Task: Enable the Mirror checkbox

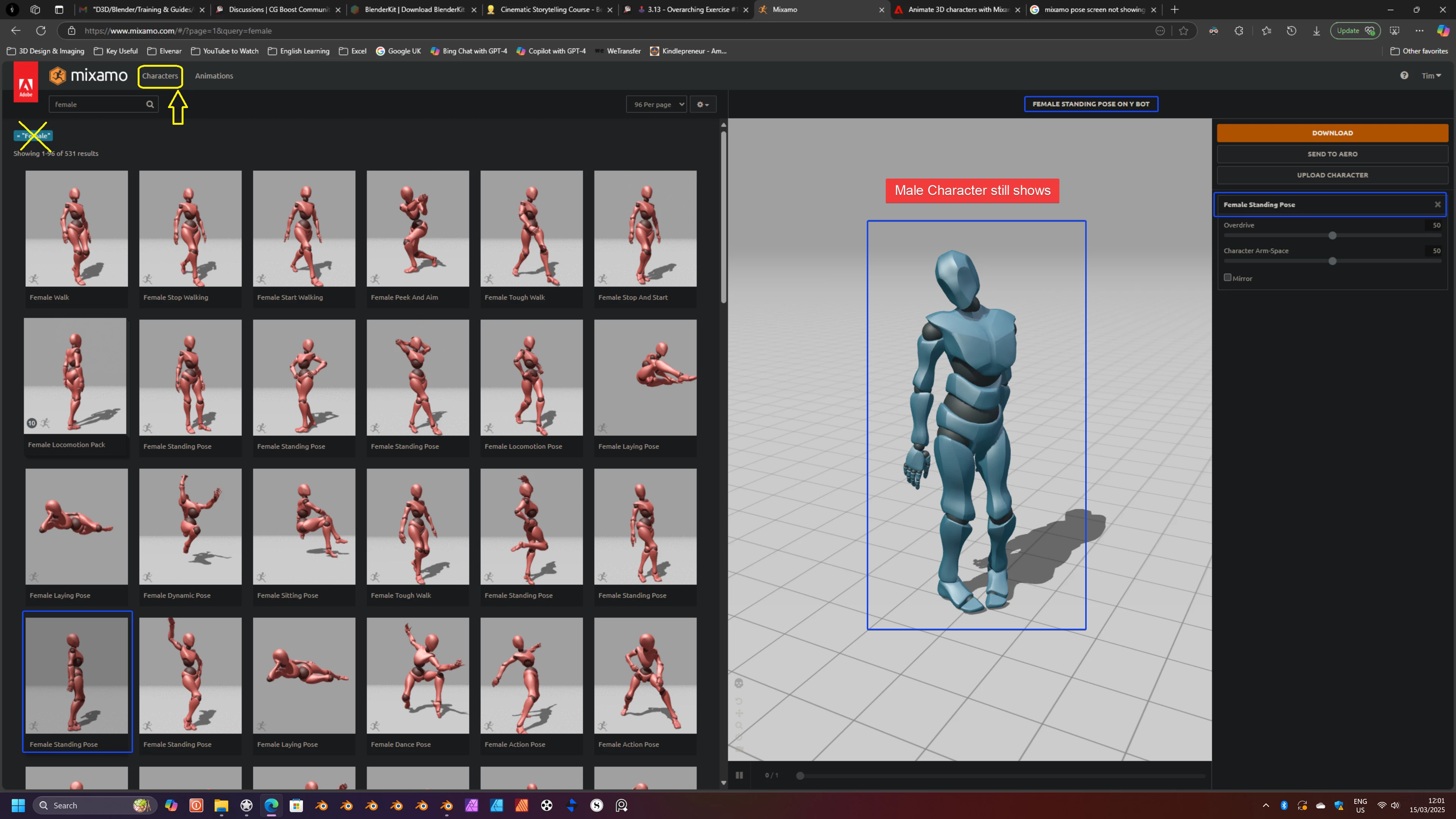Action: pos(1227,278)
